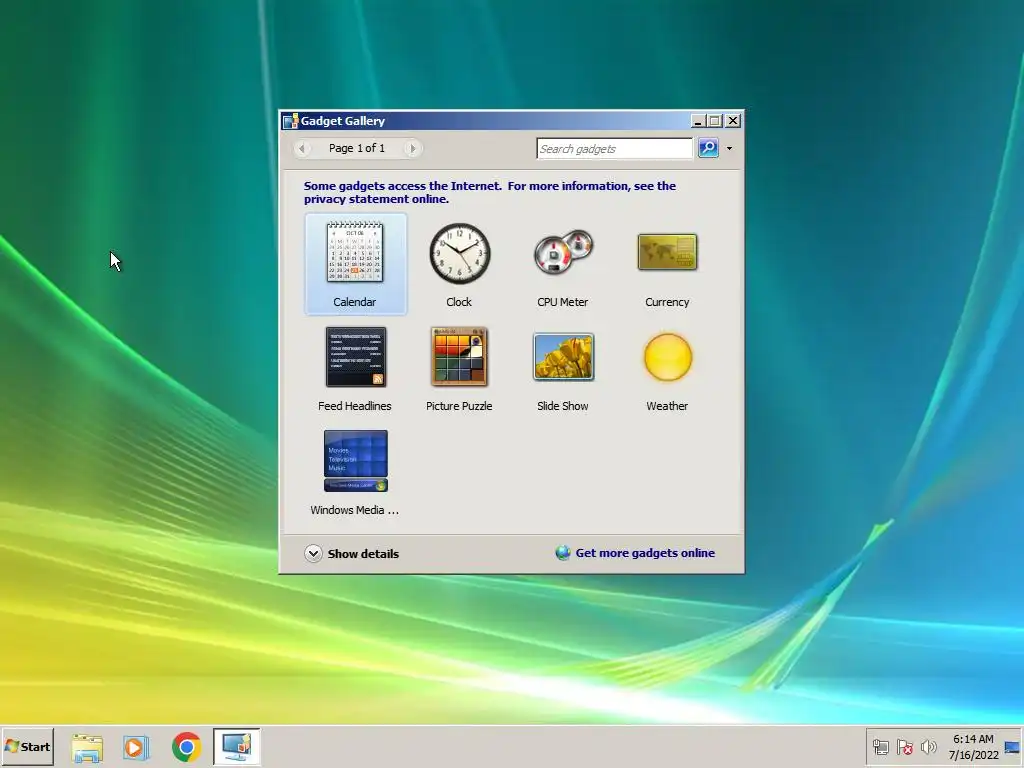Open the search options dropdown arrow
Screen dimensions: 1024x768
pos(729,148)
